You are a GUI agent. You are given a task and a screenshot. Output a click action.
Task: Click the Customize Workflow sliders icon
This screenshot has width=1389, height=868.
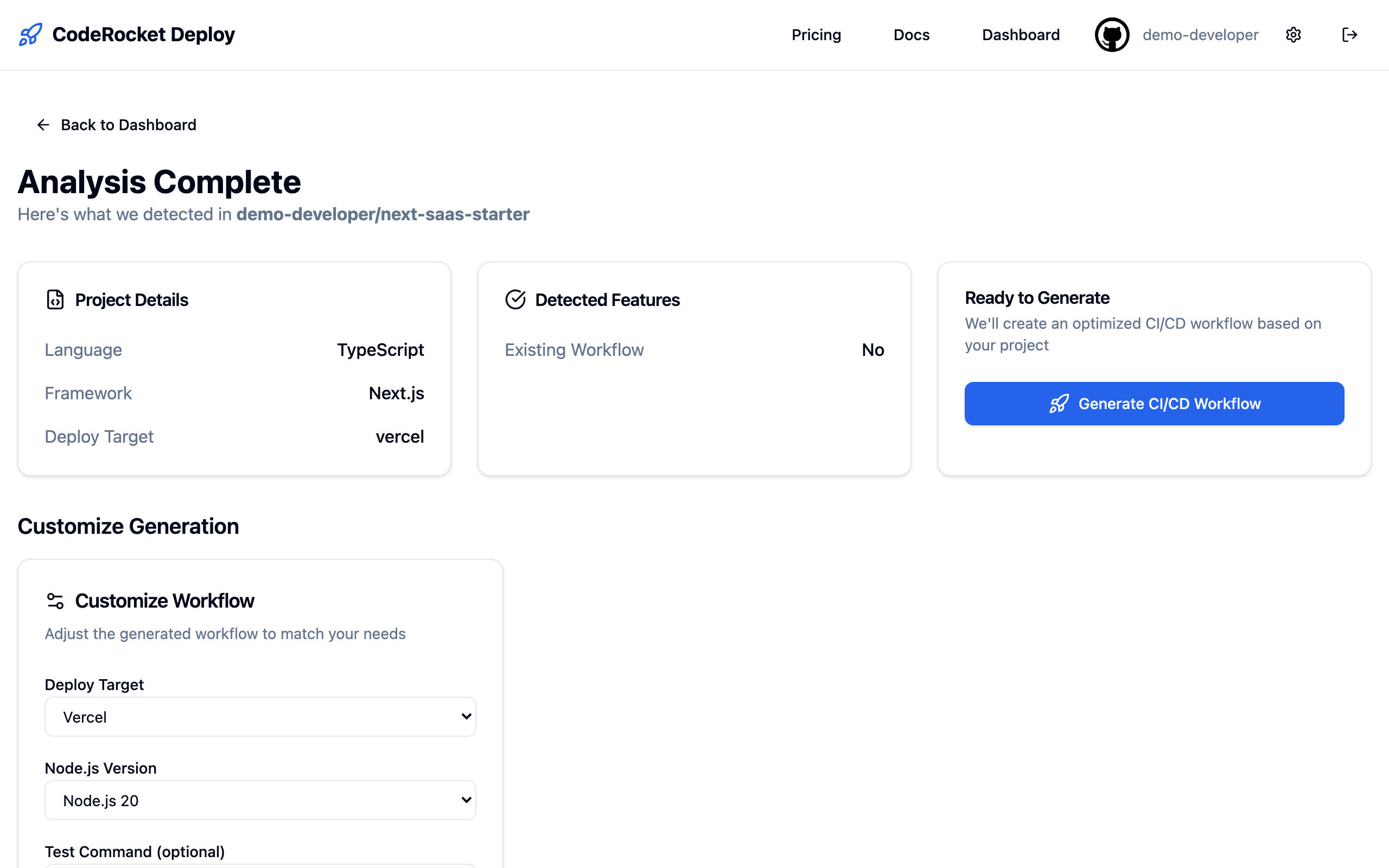pyautogui.click(x=55, y=601)
